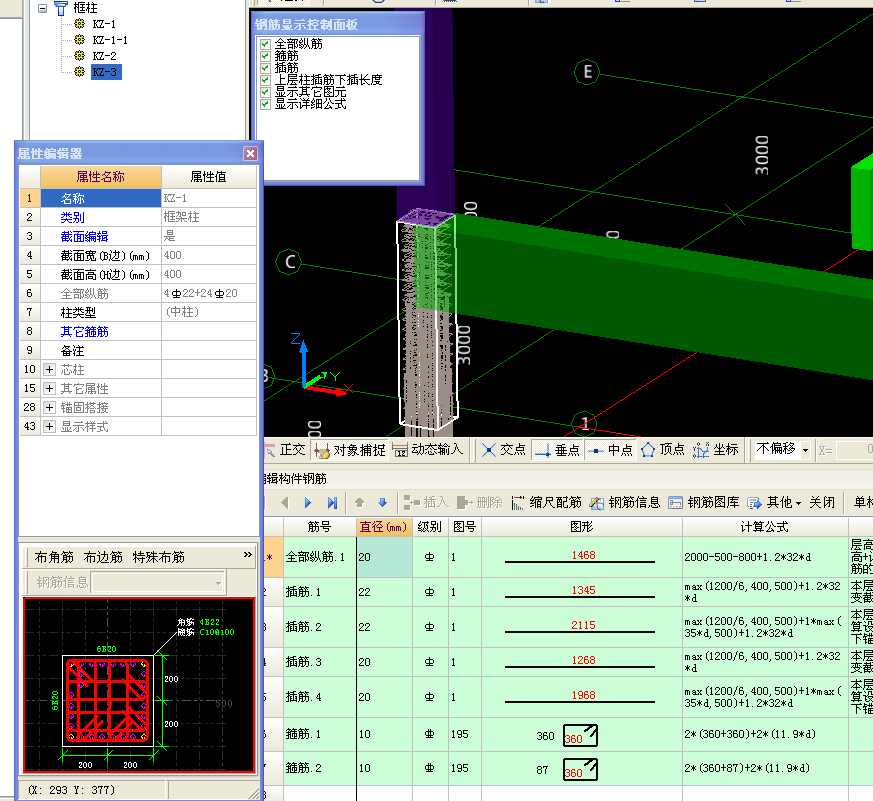Expand the 其它属性 property group

tap(50, 389)
